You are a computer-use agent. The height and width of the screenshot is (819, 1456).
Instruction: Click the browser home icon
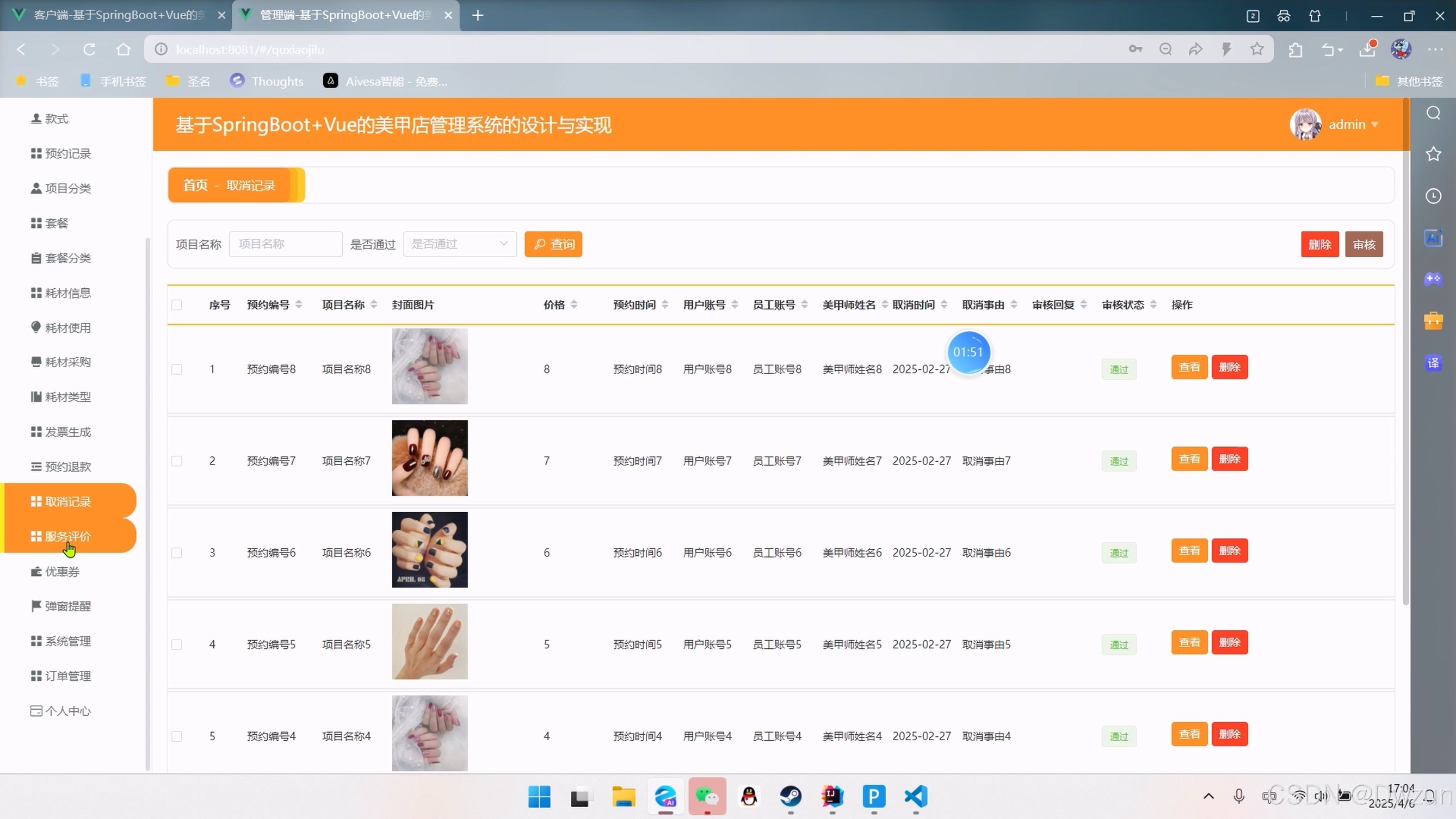(x=123, y=49)
